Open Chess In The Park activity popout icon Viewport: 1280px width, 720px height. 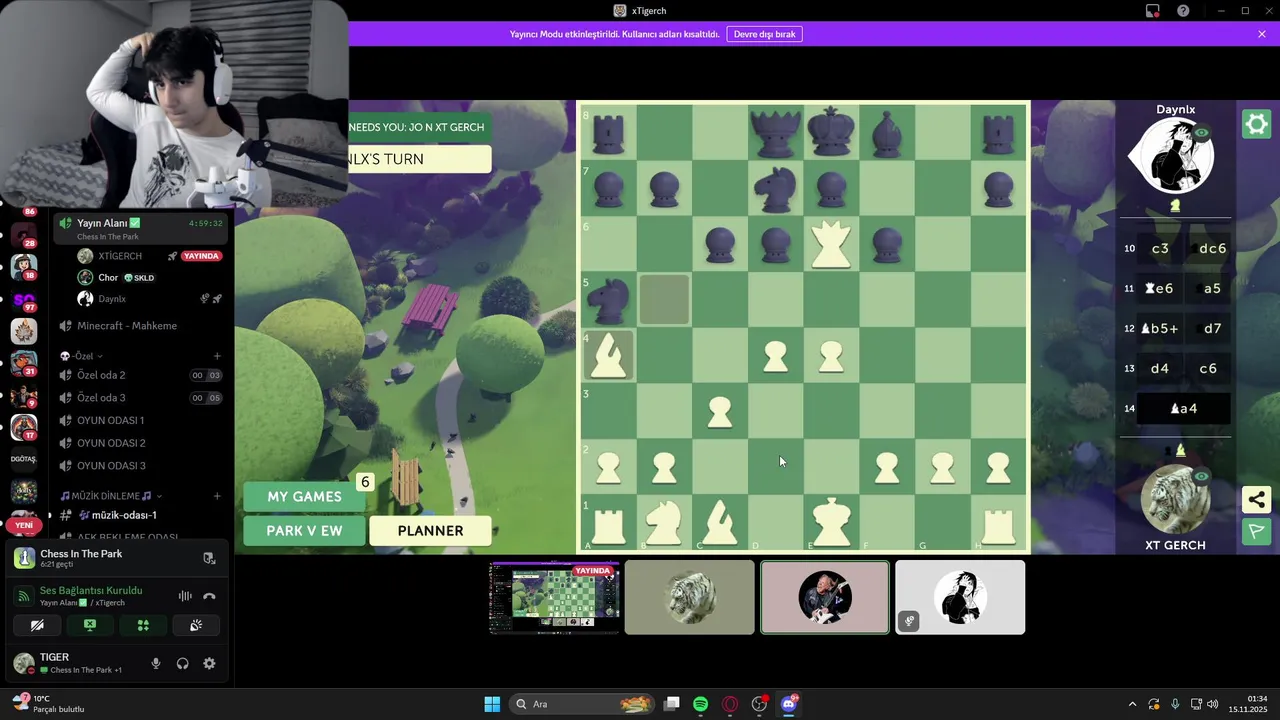tap(209, 558)
